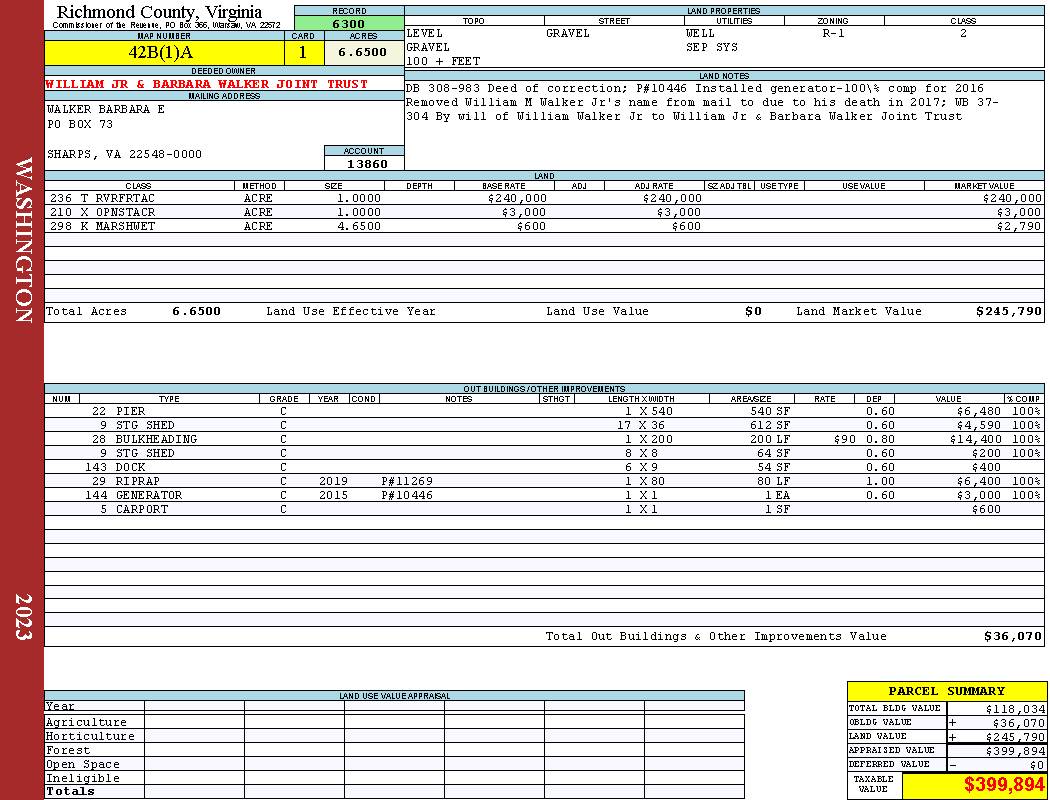Click the Richmond County, Virginia title
The width and height of the screenshot is (1050, 800).
(x=159, y=12)
